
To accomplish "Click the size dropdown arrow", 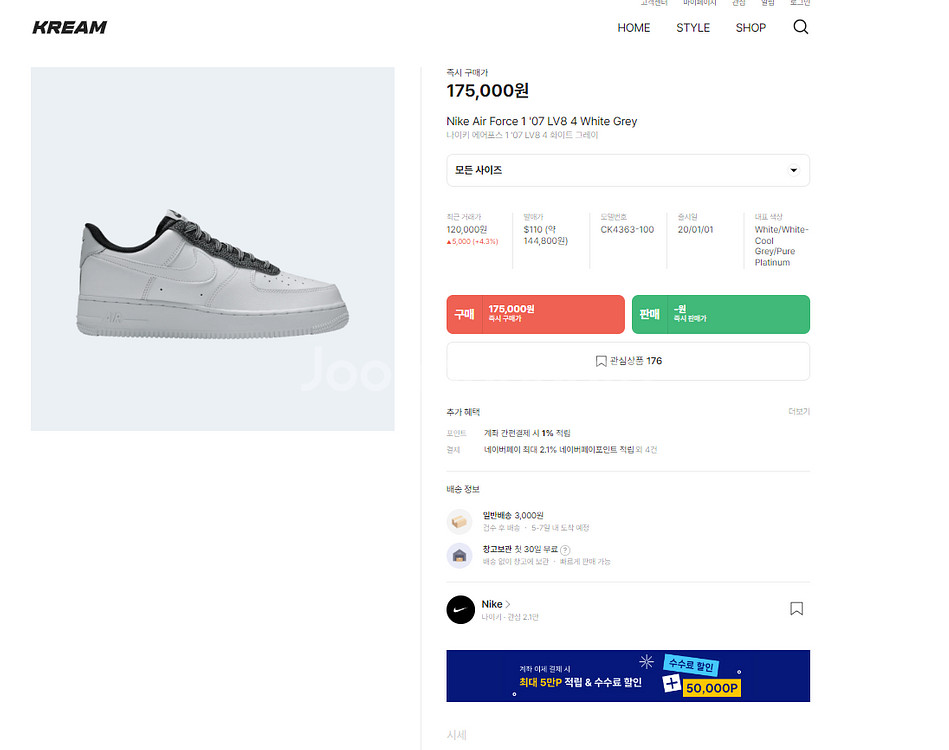I will (793, 171).
